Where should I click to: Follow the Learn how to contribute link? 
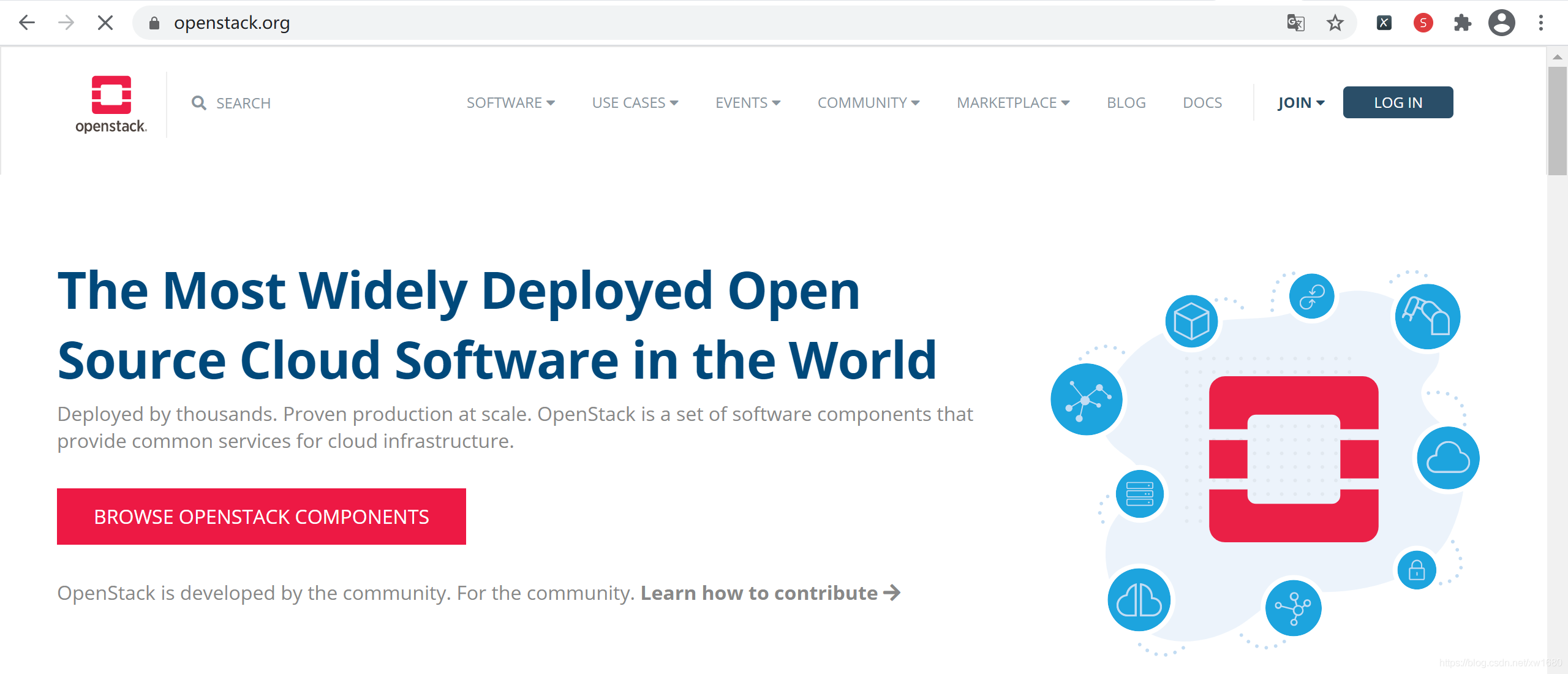click(x=771, y=593)
